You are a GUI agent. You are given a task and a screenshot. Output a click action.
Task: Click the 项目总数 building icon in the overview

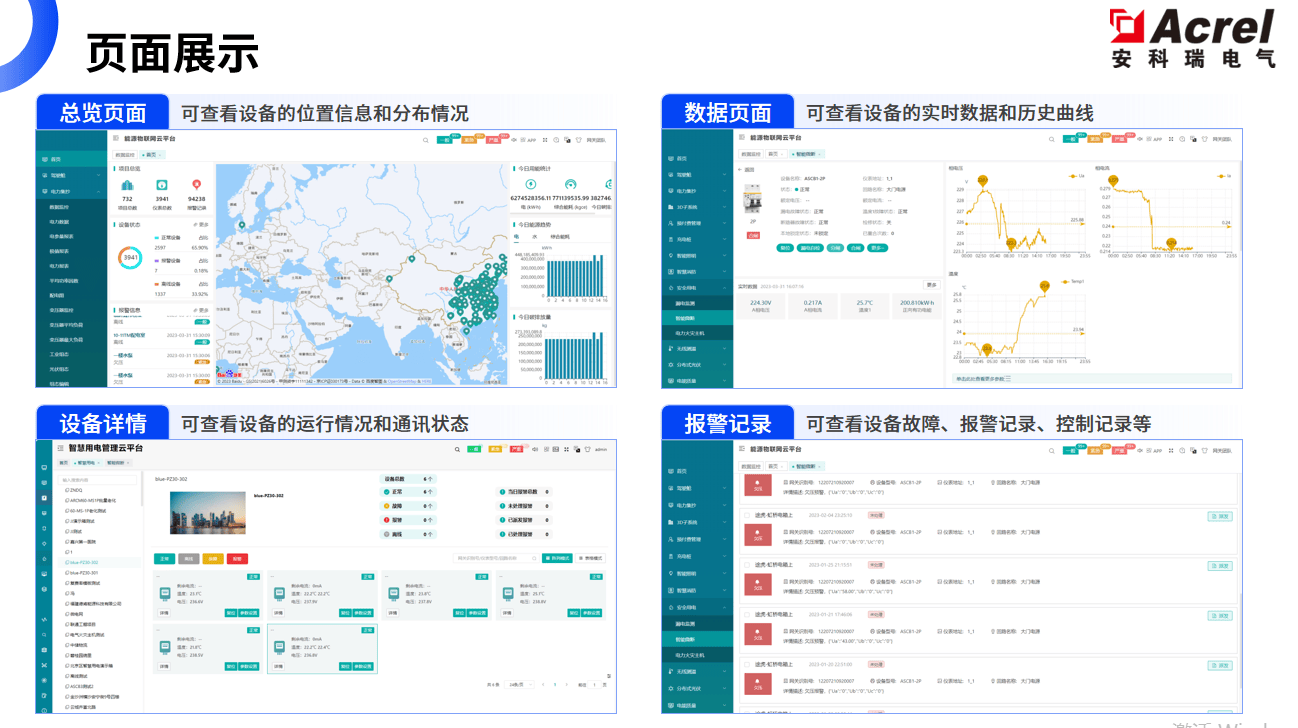pos(128,185)
